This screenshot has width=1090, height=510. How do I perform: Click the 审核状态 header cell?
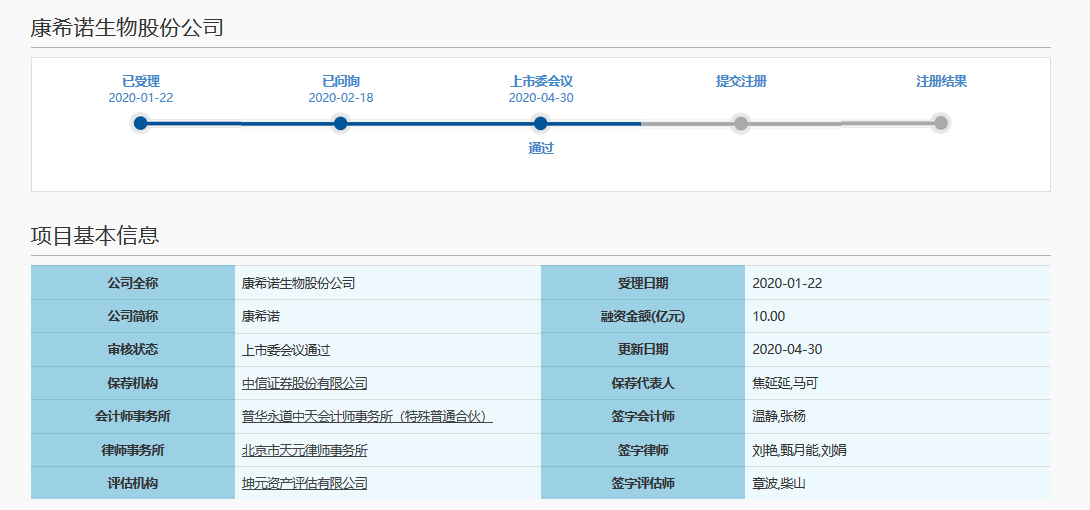(x=133, y=349)
